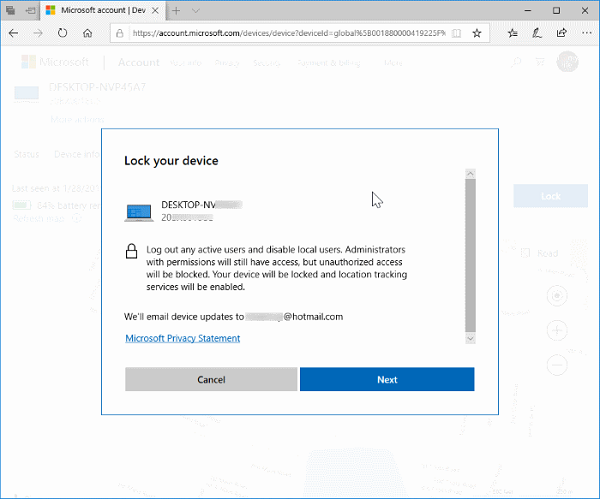Close the Microsoft account tab

[x=157, y=10]
